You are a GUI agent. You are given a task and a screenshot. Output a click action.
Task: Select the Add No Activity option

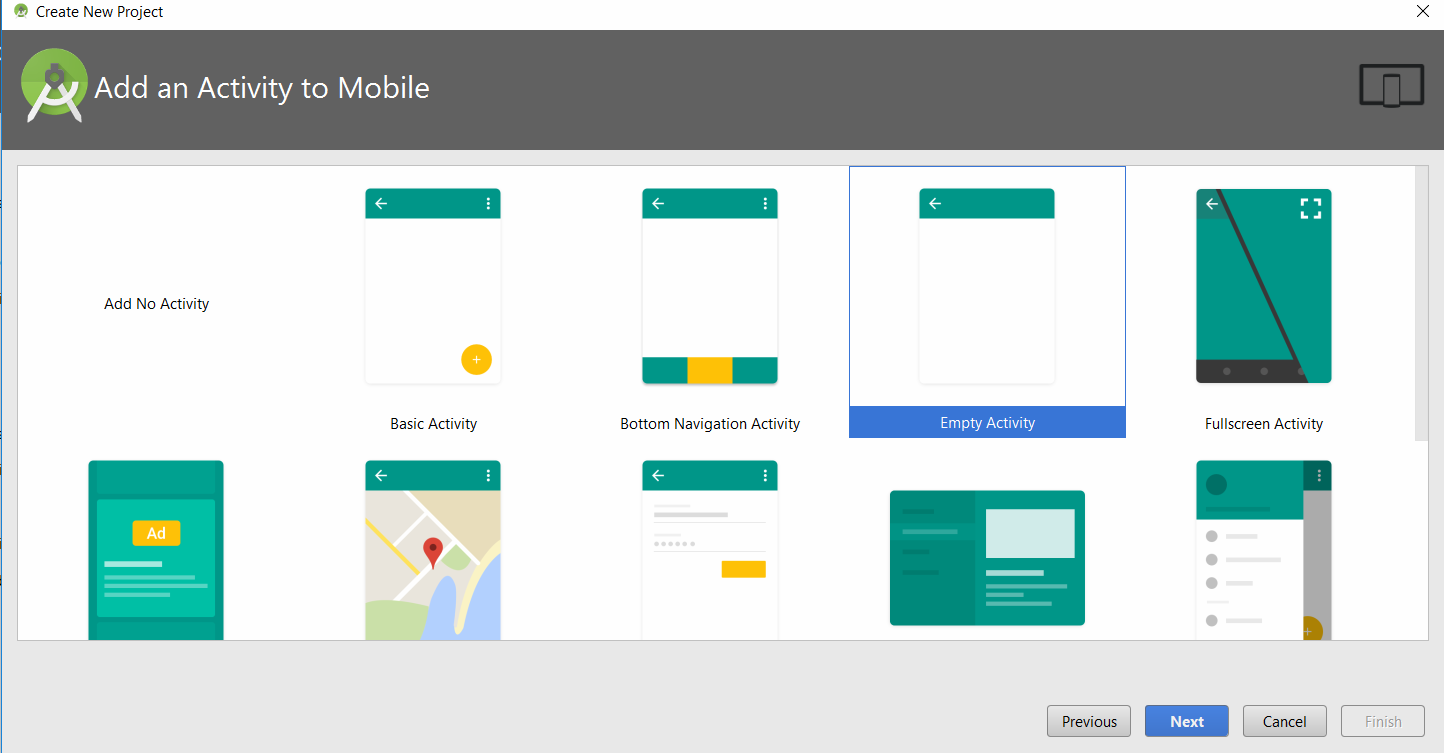click(x=157, y=304)
